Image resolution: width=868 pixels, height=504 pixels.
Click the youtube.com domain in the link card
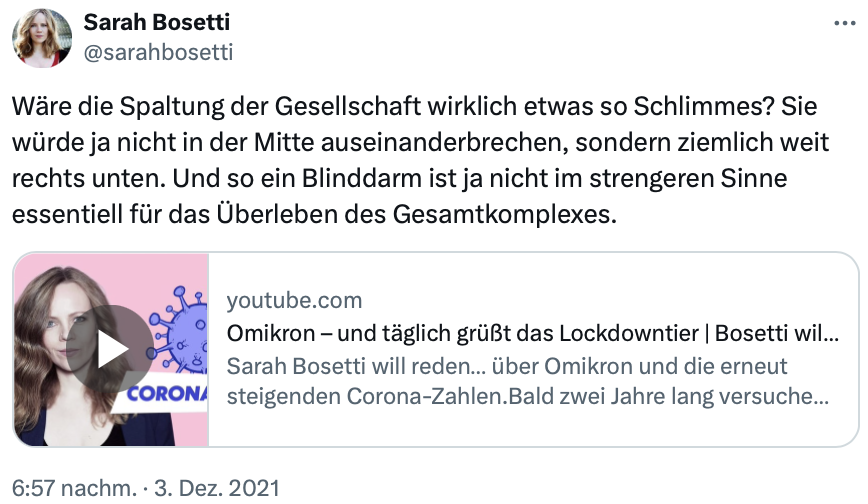(x=294, y=301)
